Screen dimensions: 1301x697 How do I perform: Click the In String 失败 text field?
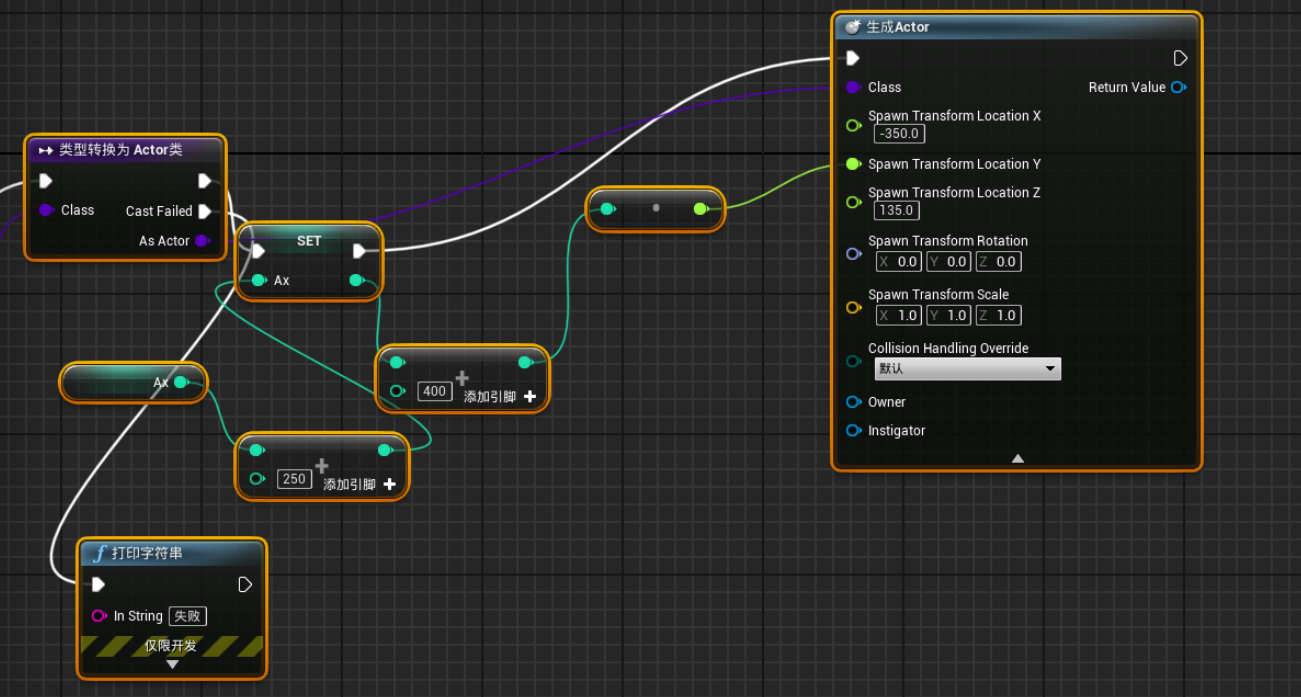coord(187,616)
